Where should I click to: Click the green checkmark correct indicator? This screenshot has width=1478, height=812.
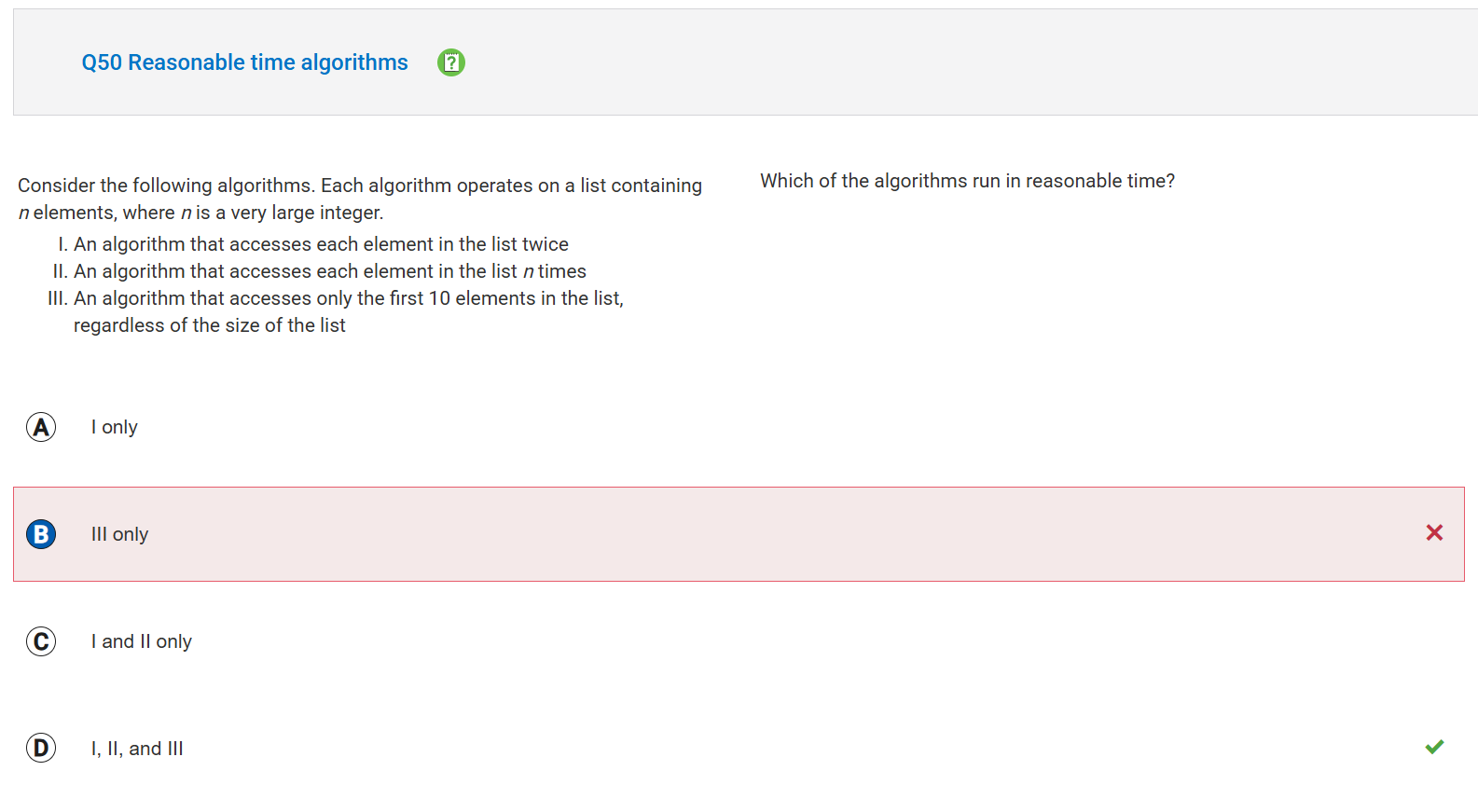(1434, 747)
